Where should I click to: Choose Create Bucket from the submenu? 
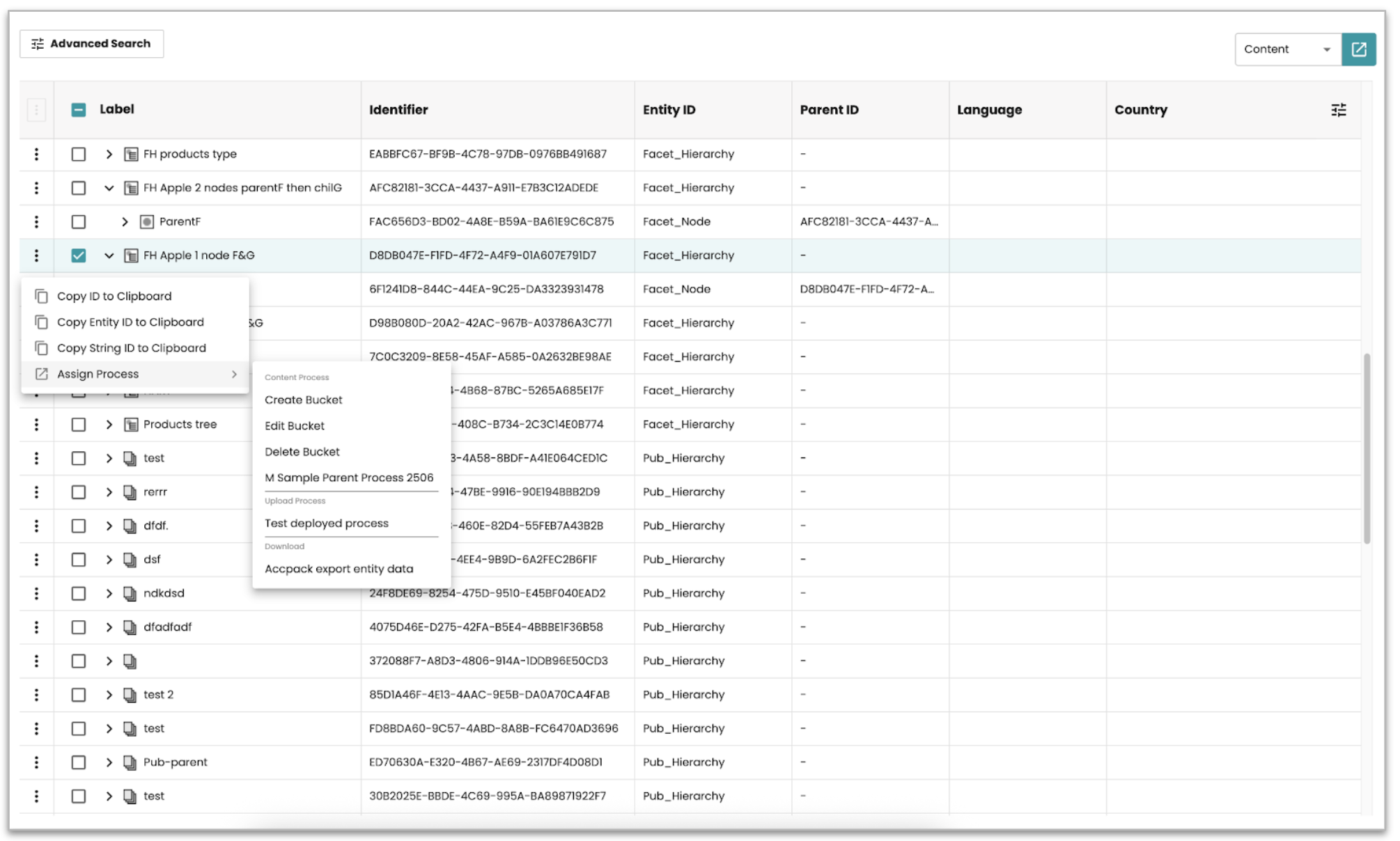coord(304,400)
